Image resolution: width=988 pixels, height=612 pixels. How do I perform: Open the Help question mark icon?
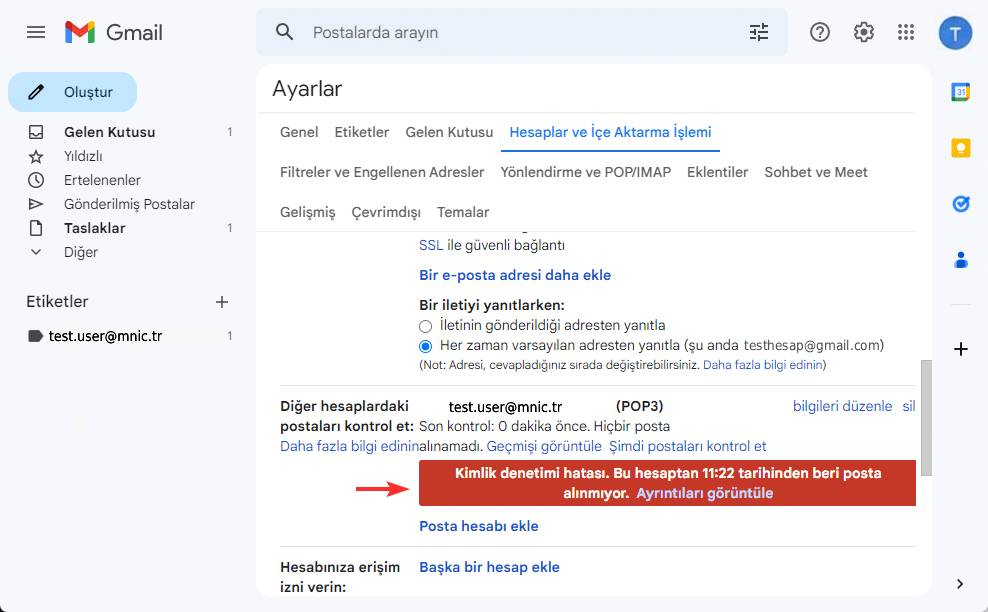(820, 32)
